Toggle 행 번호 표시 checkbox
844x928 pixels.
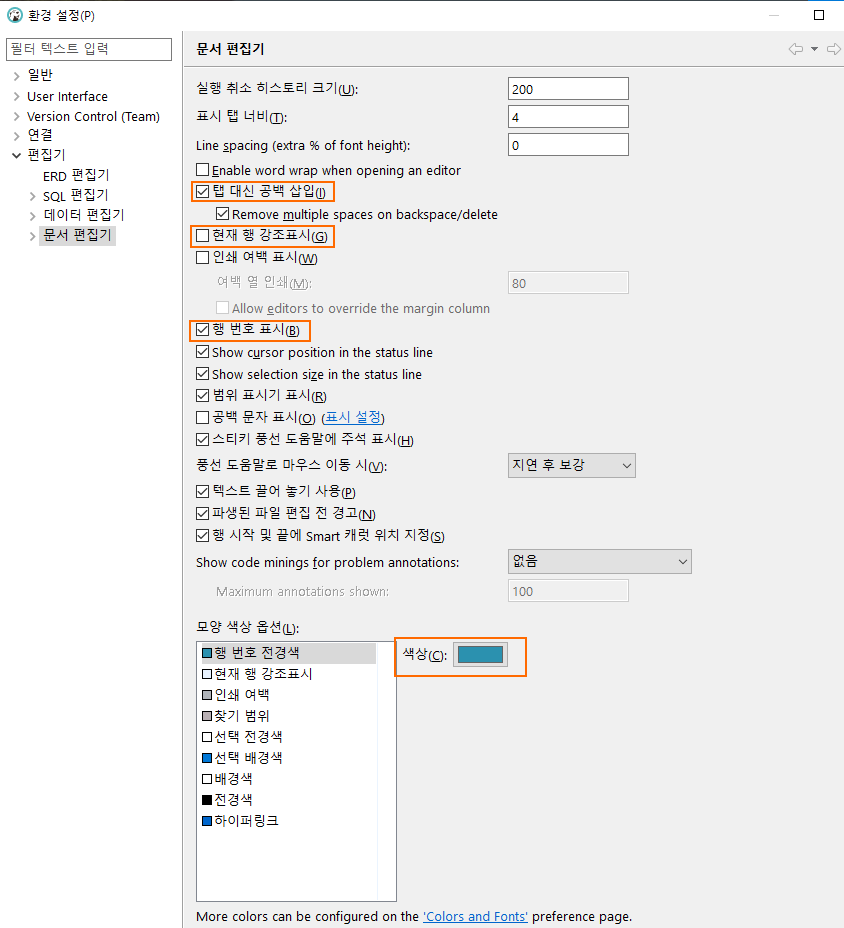pos(202,330)
